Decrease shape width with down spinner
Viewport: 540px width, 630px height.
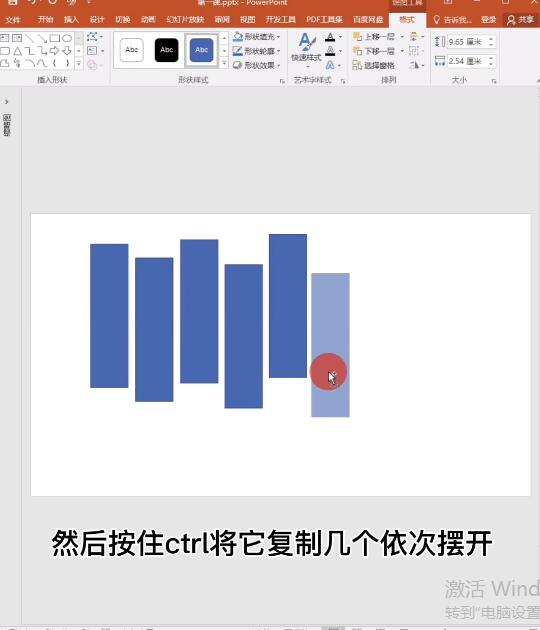491,64
